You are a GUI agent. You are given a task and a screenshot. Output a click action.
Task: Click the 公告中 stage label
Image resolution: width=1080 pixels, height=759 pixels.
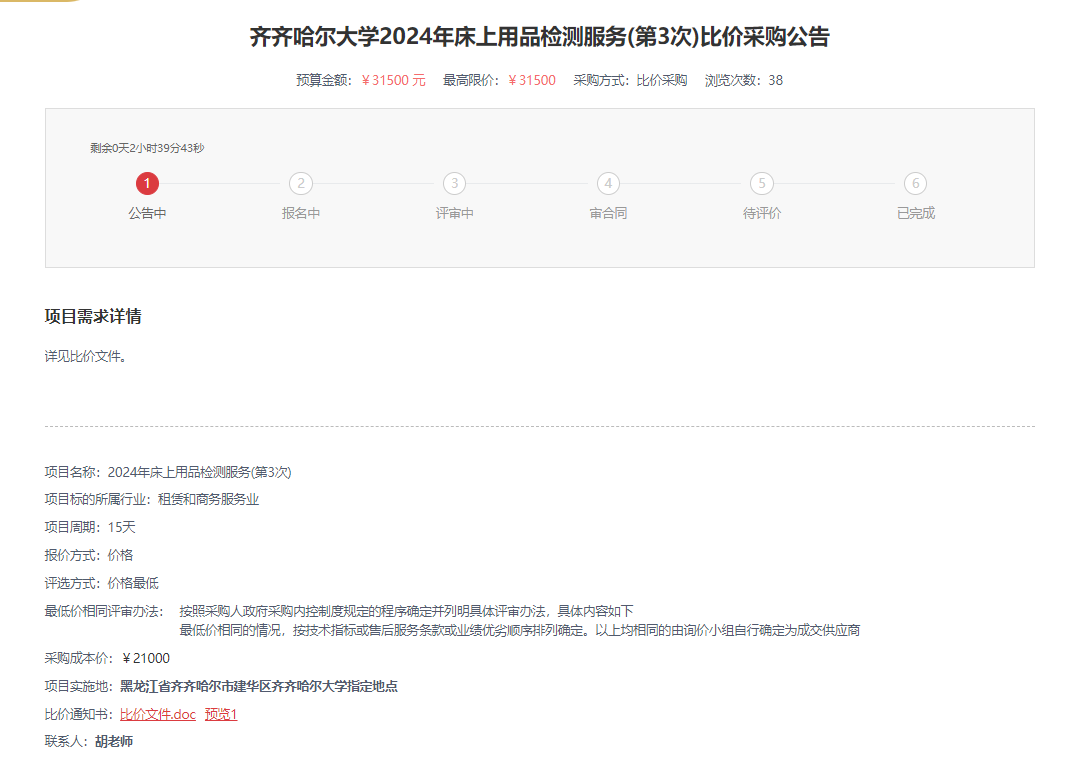(147, 213)
